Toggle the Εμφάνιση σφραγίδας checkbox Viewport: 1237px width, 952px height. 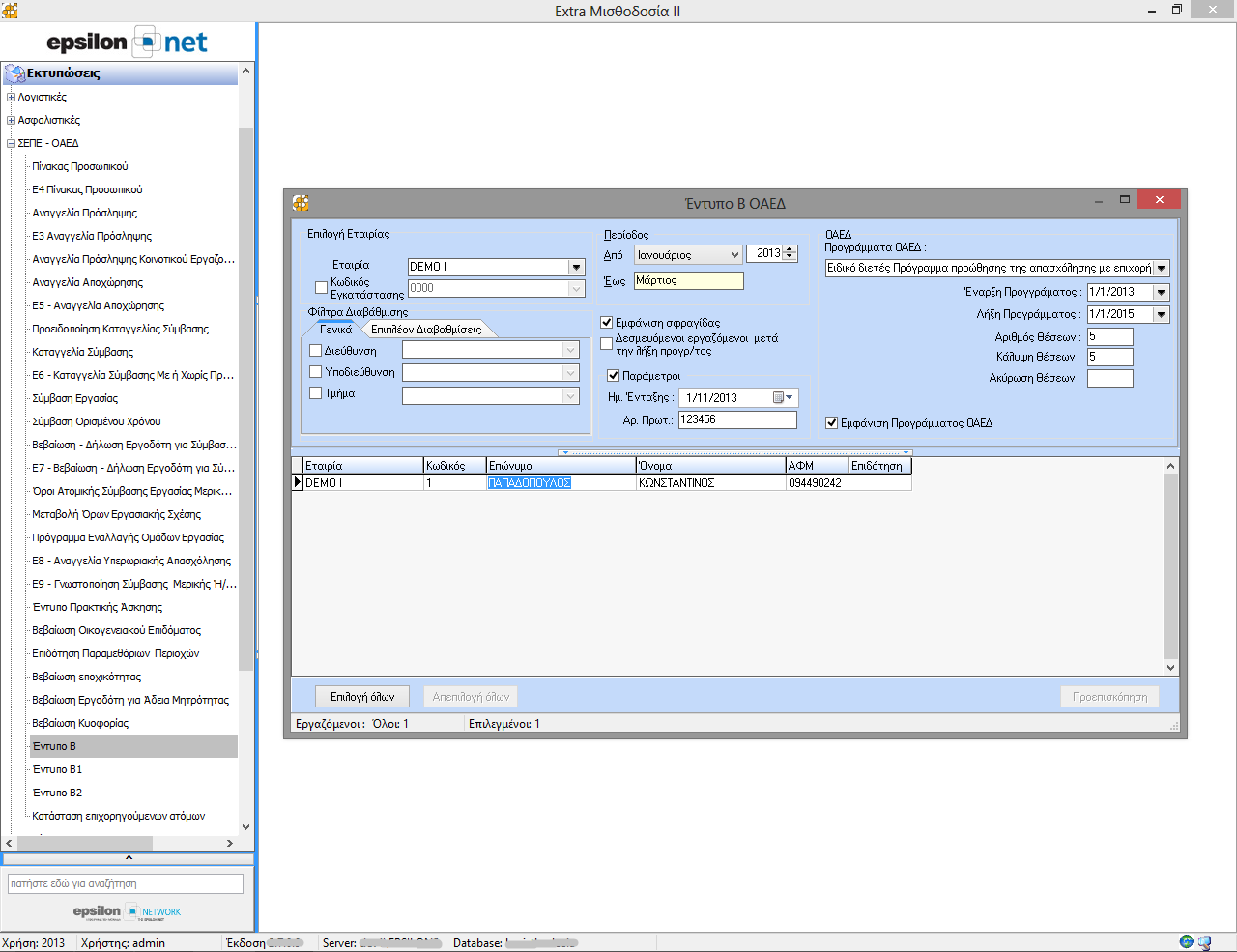(607, 323)
